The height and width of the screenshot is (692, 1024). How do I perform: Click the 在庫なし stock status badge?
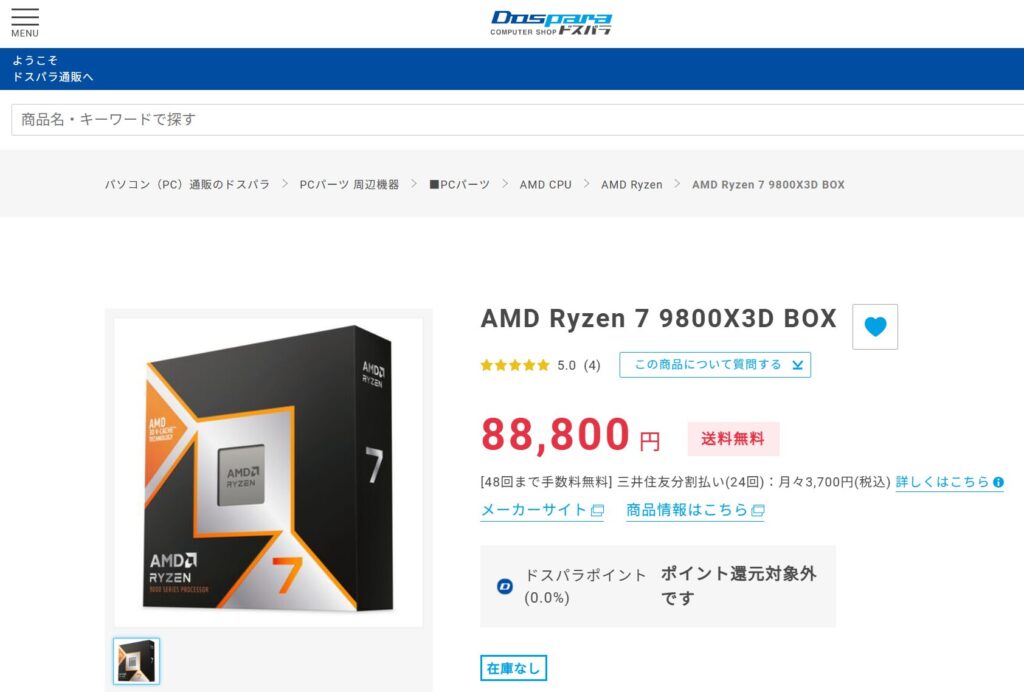513,668
